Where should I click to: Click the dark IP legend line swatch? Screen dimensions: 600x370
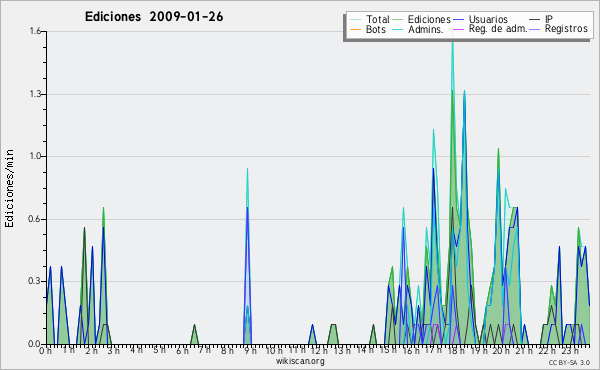(535, 19)
